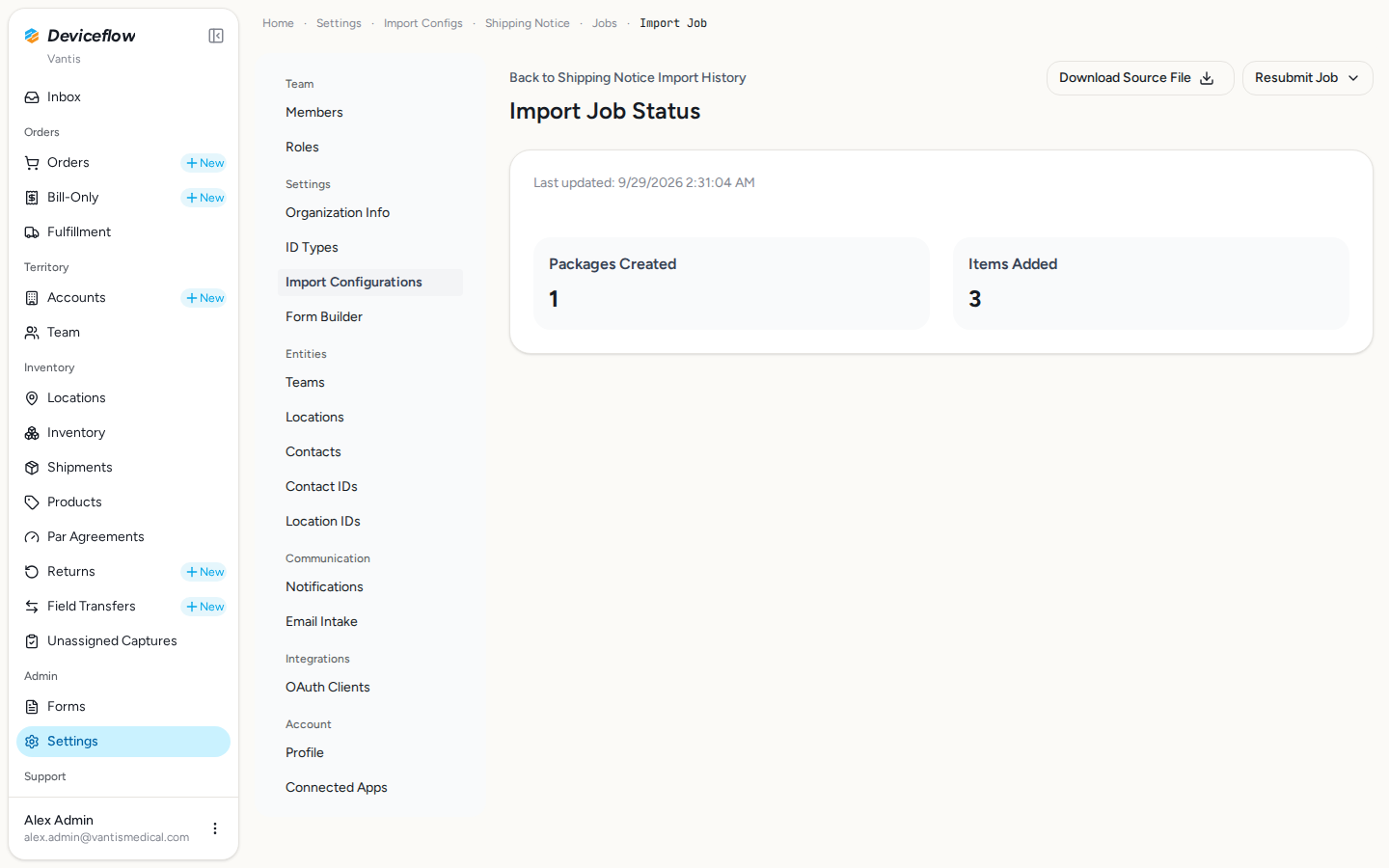1389x868 pixels.
Task: Open Shipping Notice breadcrumb
Action: (528, 23)
